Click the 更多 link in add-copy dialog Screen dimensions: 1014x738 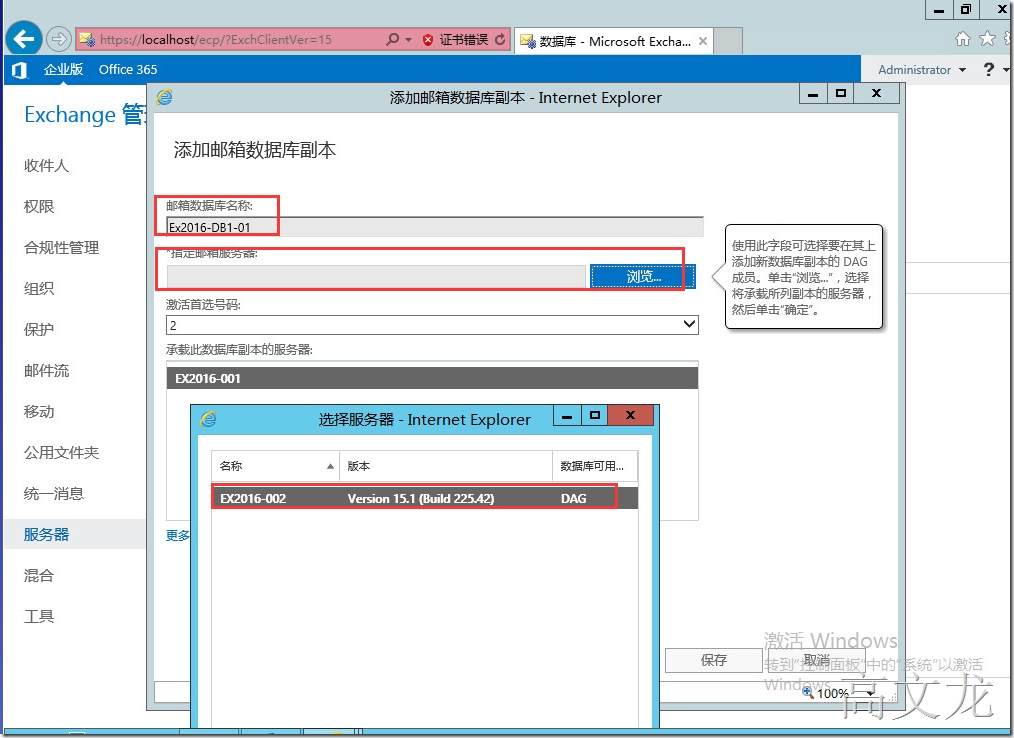pyautogui.click(x=178, y=536)
